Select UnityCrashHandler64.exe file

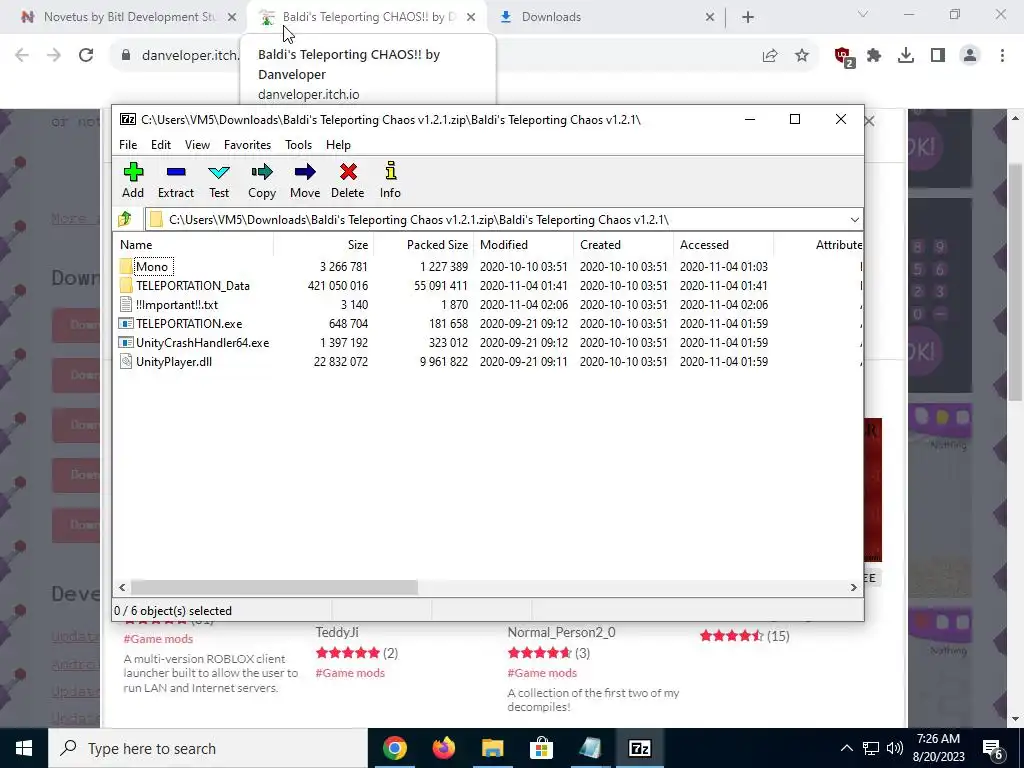(x=202, y=342)
